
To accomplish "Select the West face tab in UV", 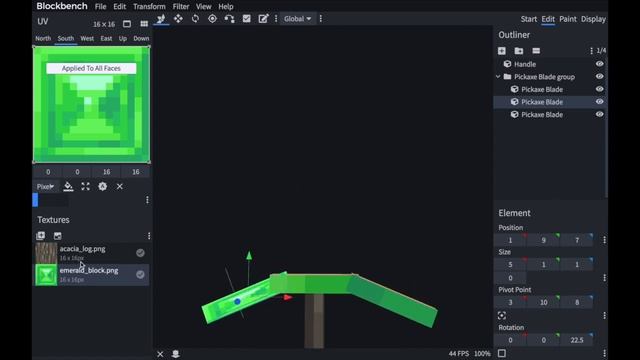I will 87,38.
